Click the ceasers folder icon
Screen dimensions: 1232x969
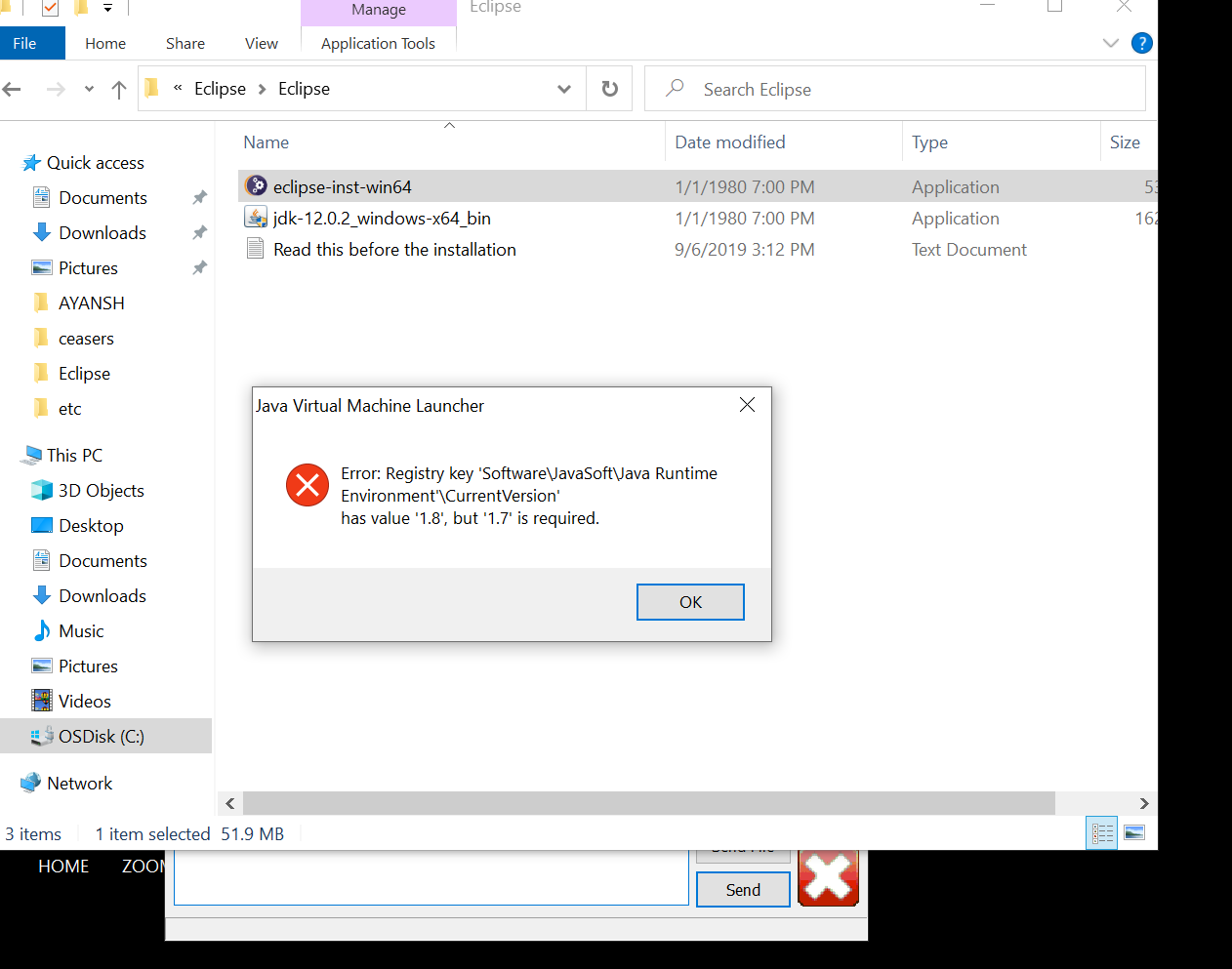41,338
